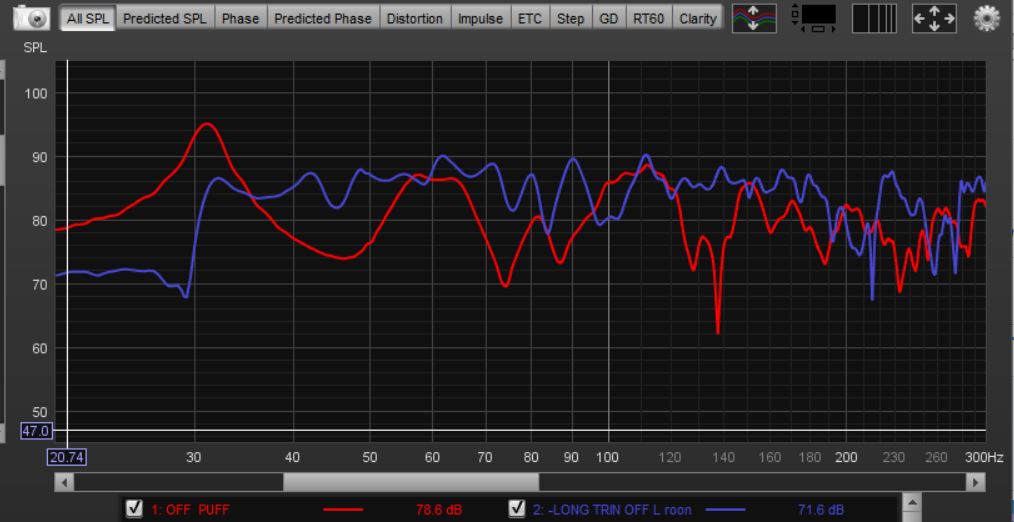The width and height of the screenshot is (1014, 522).
Task: Click the horizontal frequency scrollbar thumb
Action: 411,482
